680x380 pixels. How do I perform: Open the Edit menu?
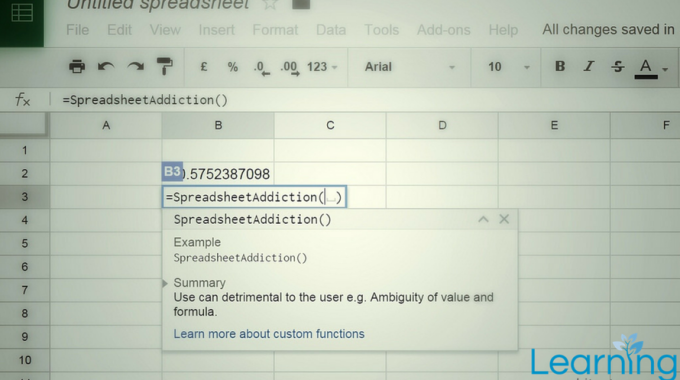[119, 30]
